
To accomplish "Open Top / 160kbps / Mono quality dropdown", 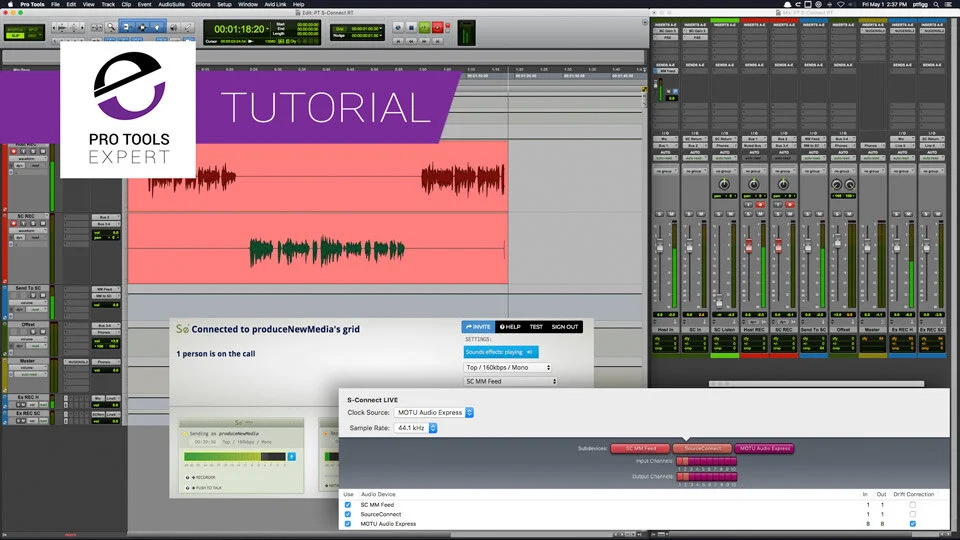I will pos(508,367).
